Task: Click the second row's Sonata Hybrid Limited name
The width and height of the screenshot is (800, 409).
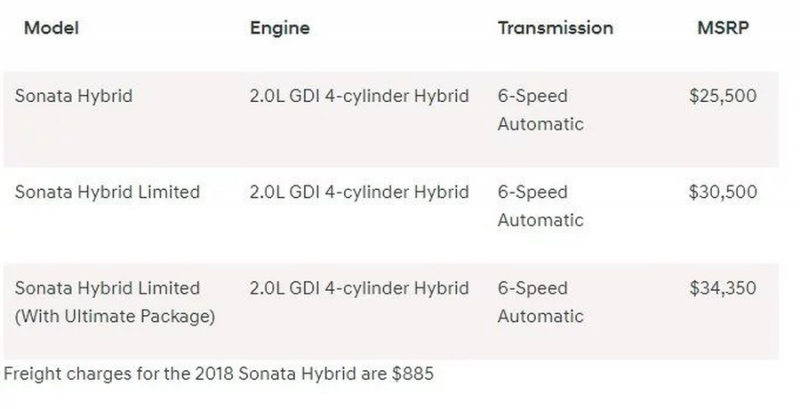Action: [x=107, y=192]
